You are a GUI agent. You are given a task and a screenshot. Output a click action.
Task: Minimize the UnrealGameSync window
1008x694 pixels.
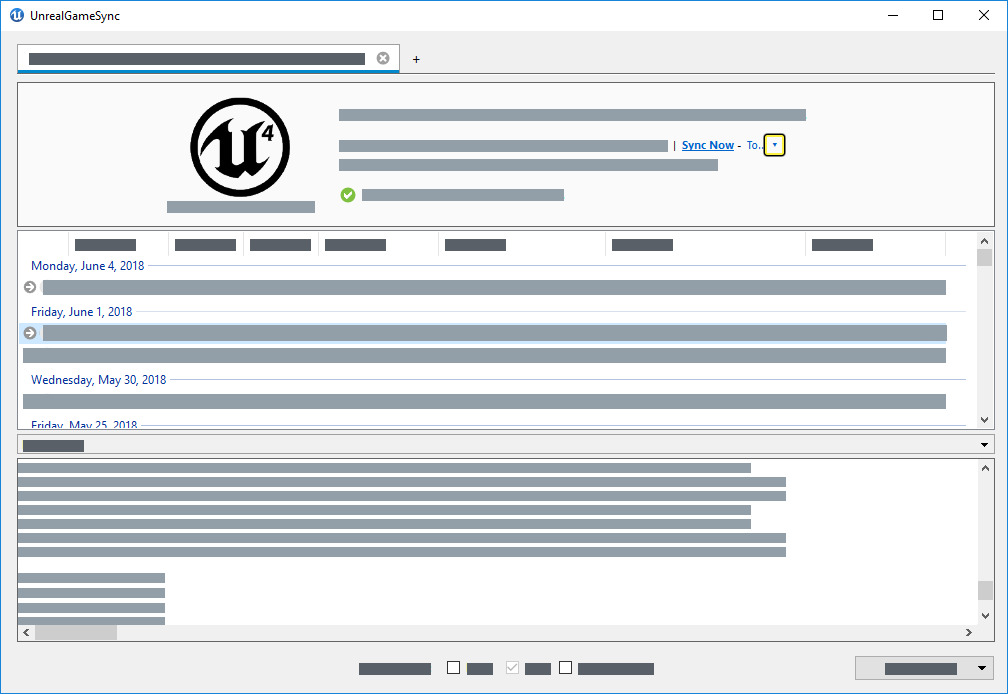click(x=893, y=15)
